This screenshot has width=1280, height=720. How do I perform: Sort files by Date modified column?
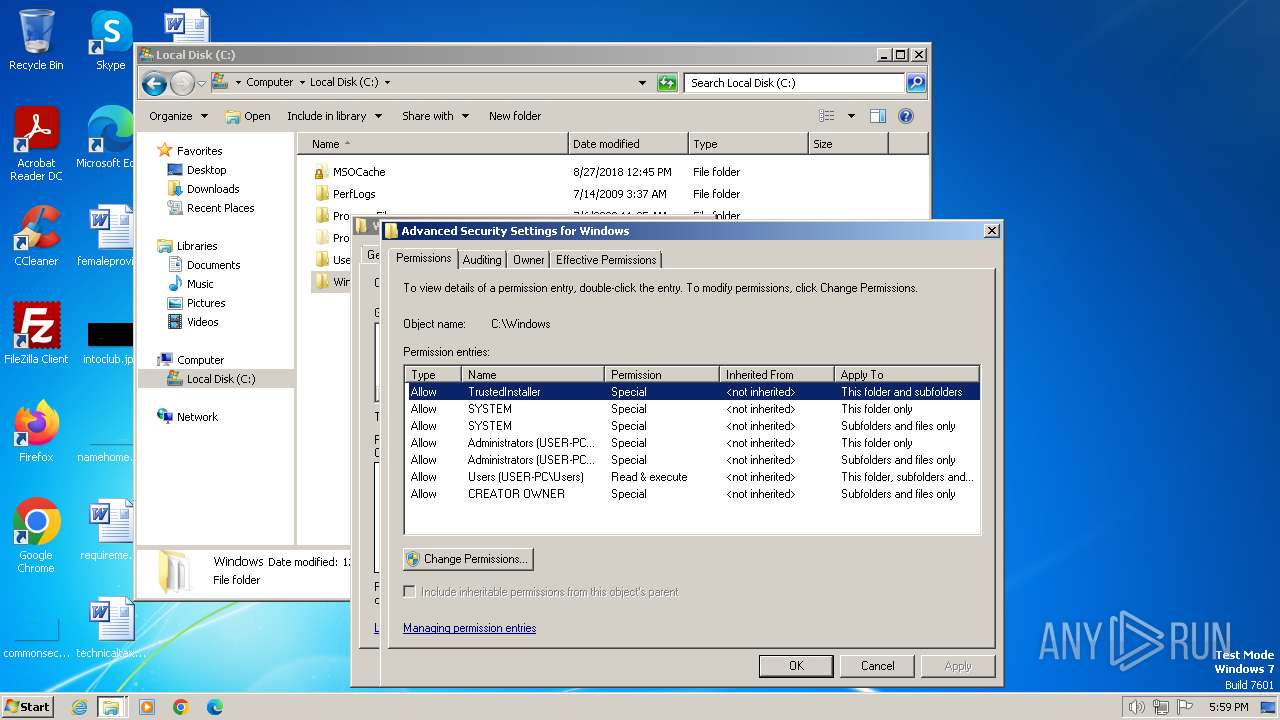pos(628,144)
